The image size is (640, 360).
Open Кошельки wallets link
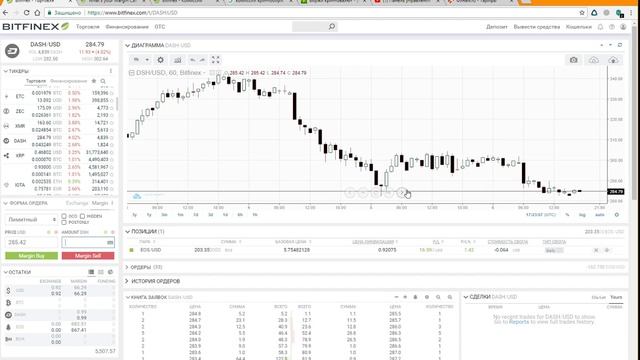tap(579, 27)
